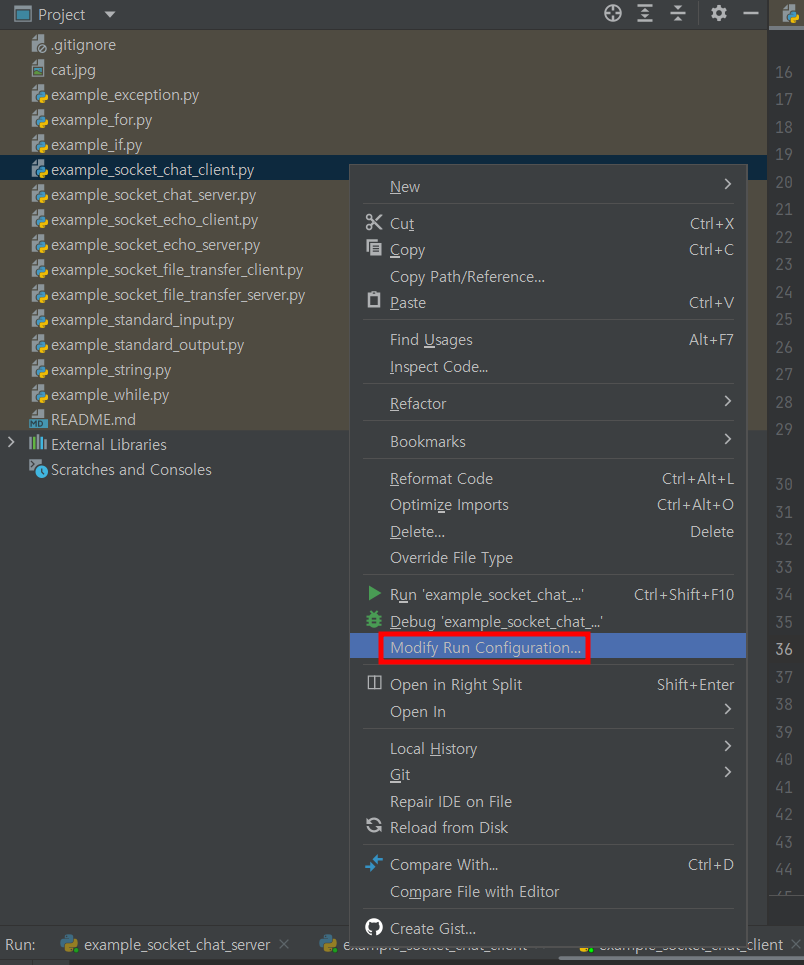The height and width of the screenshot is (965, 804).
Task: Click the Expand All icon in Project toolbar
Action: 645,13
